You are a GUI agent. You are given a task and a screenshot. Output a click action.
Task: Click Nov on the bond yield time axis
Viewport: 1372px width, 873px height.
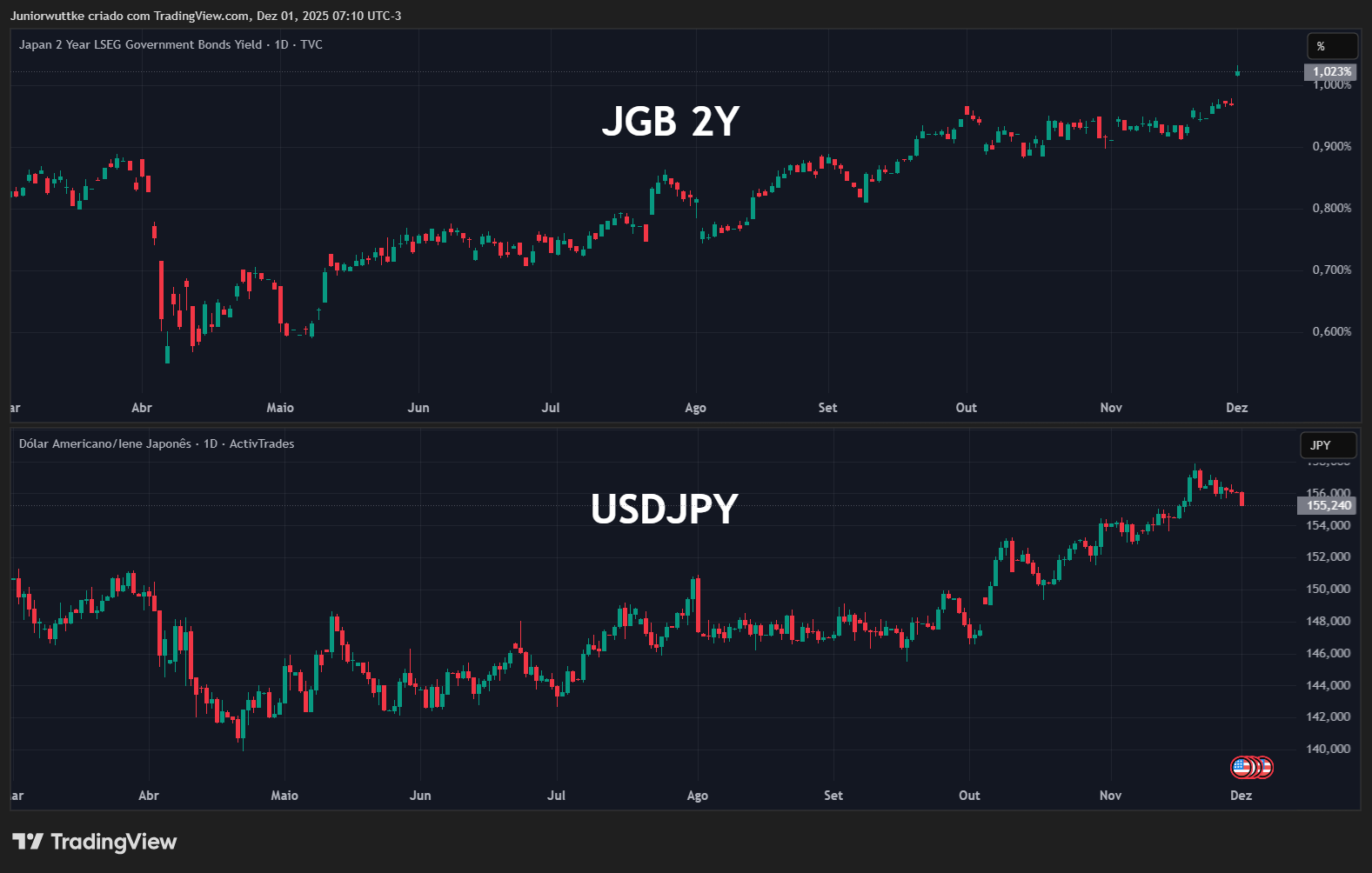[x=1111, y=408]
